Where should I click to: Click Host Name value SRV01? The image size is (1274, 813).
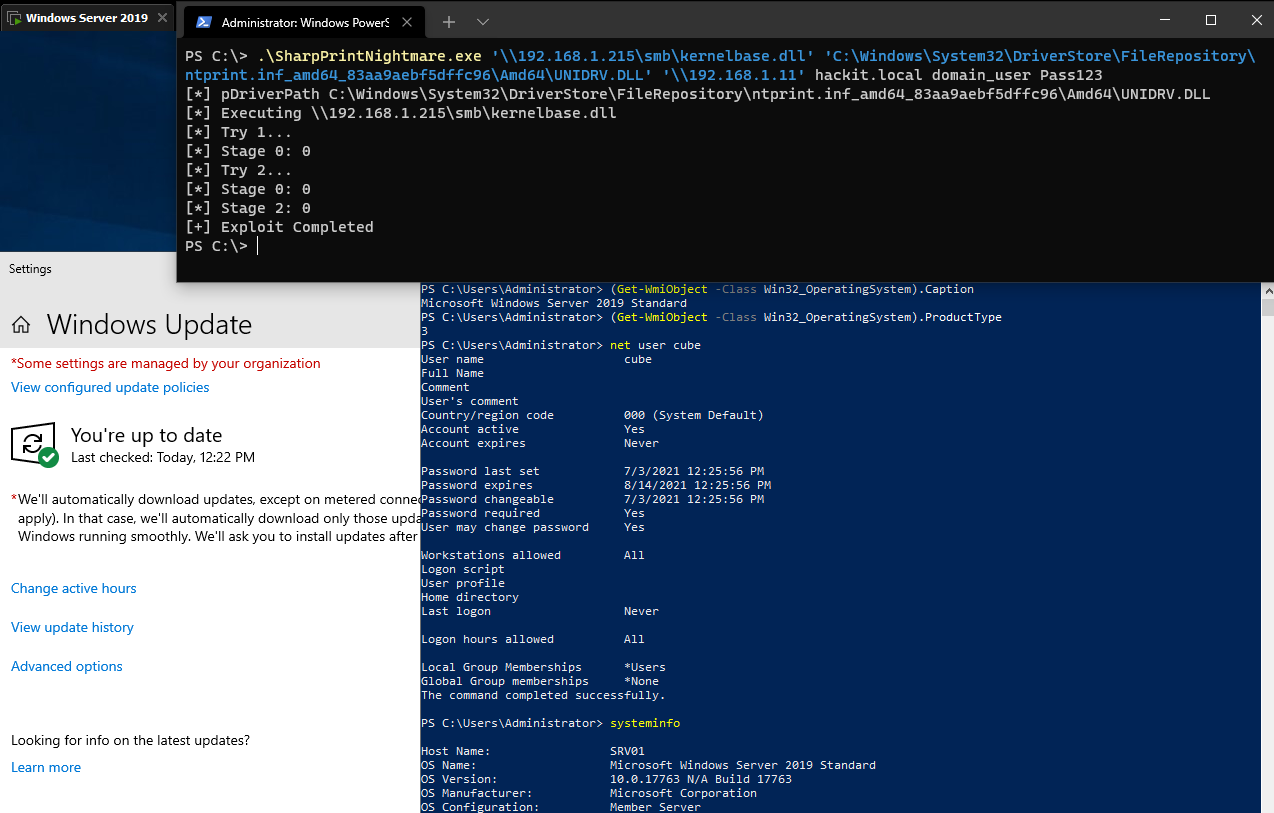coord(627,751)
